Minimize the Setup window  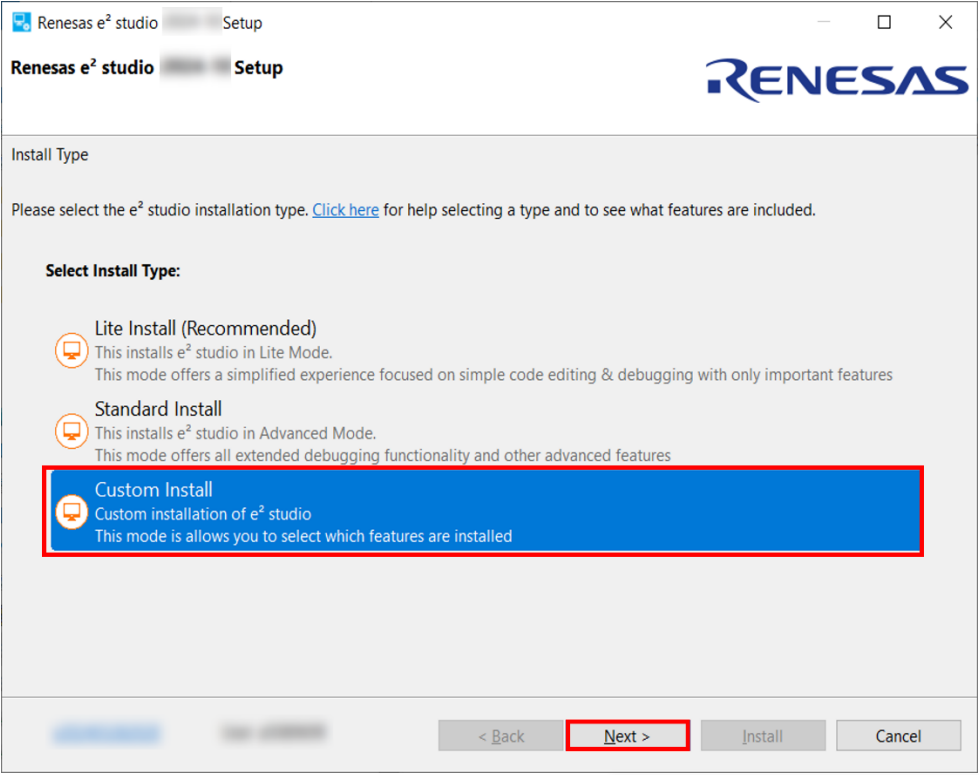pyautogui.click(x=823, y=22)
